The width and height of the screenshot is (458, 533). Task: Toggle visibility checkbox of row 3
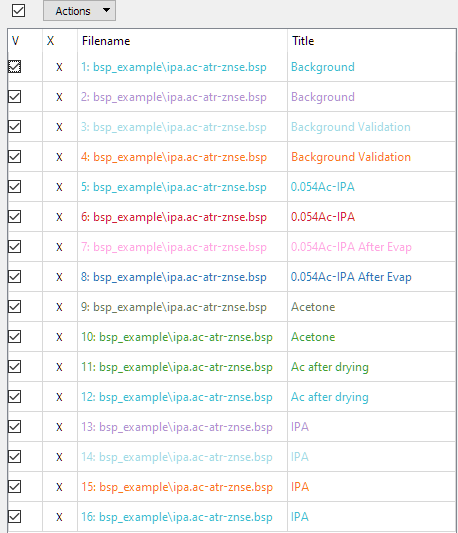tap(15, 126)
